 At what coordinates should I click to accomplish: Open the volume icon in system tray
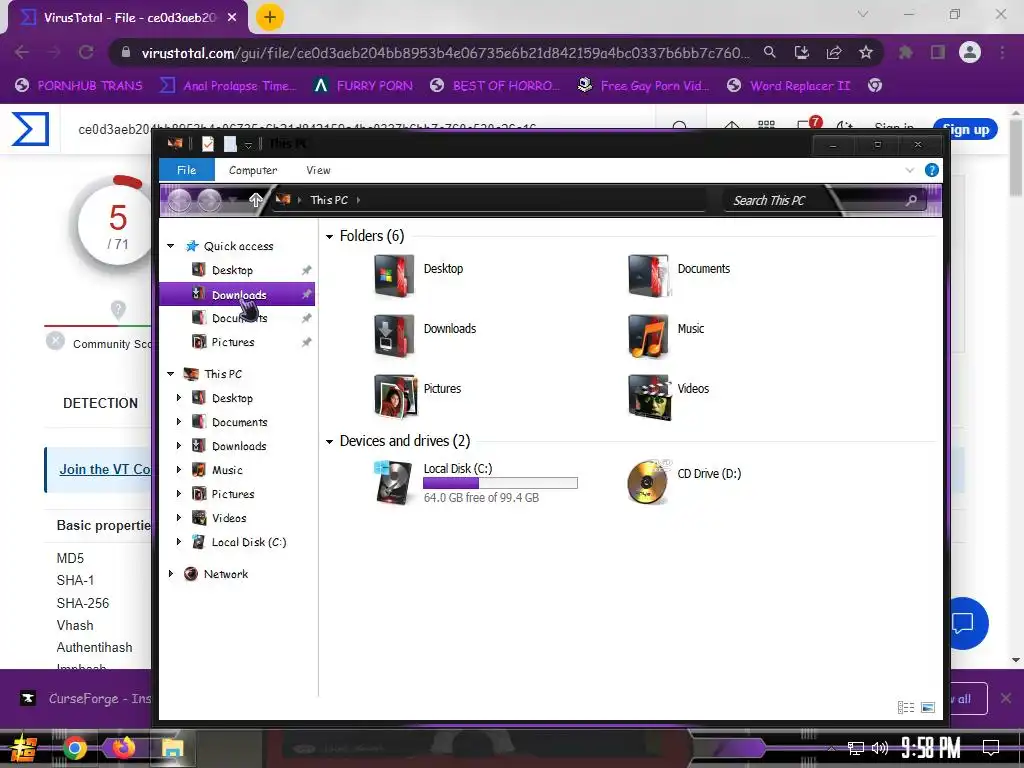click(880, 748)
